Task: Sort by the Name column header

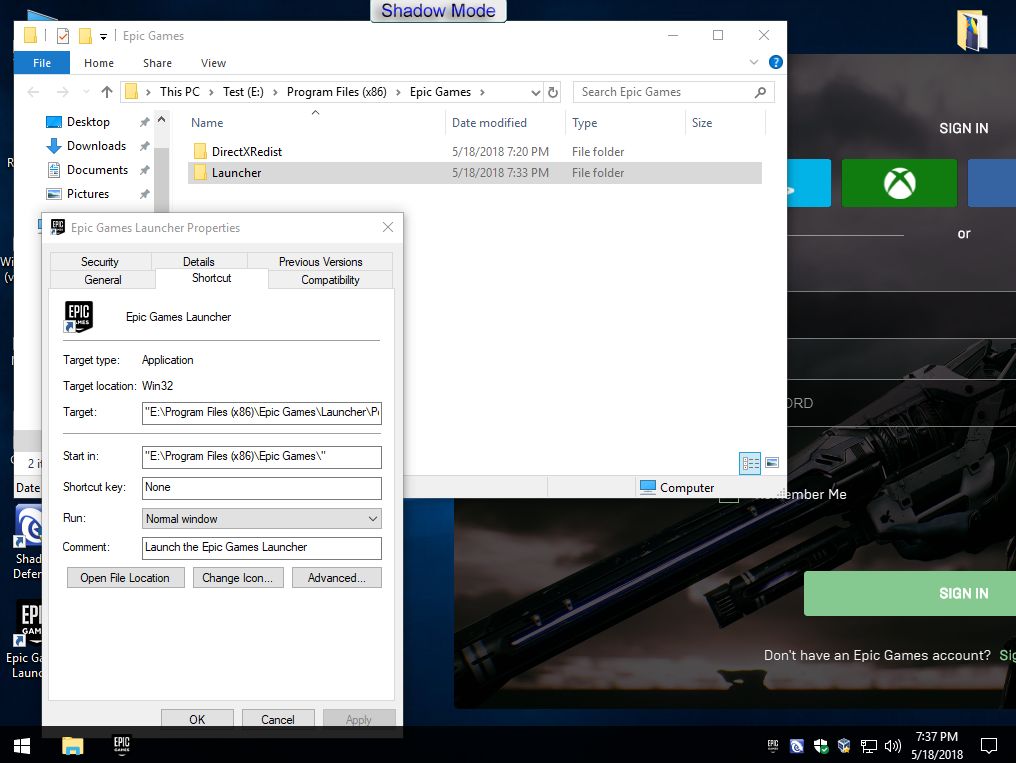Action: 207,122
